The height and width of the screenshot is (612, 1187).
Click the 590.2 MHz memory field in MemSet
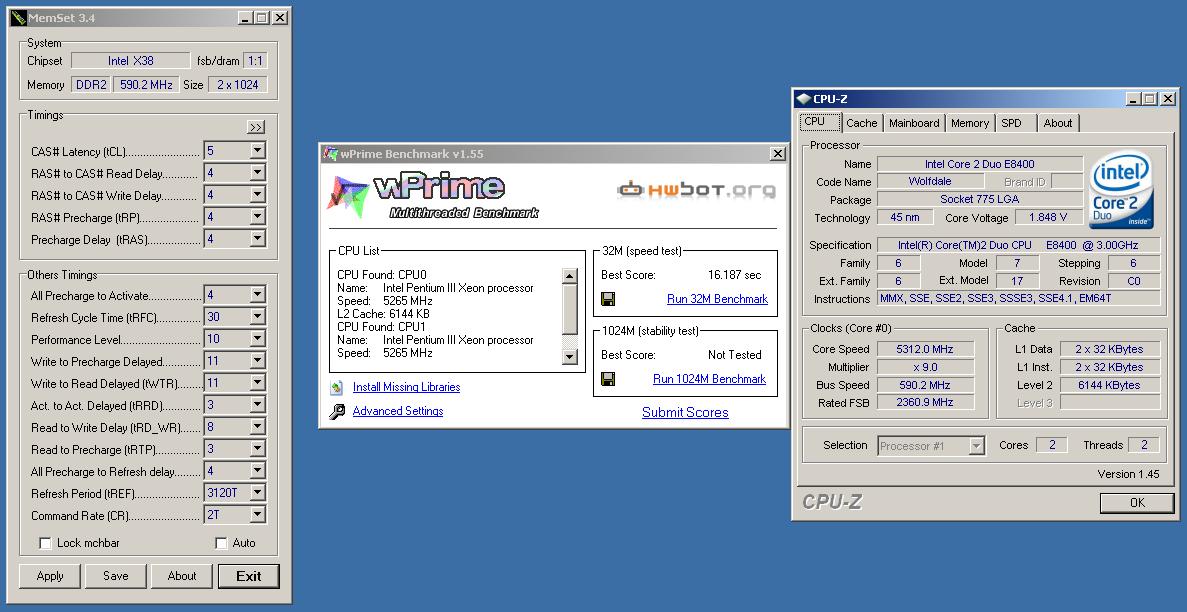pyautogui.click(x=147, y=85)
